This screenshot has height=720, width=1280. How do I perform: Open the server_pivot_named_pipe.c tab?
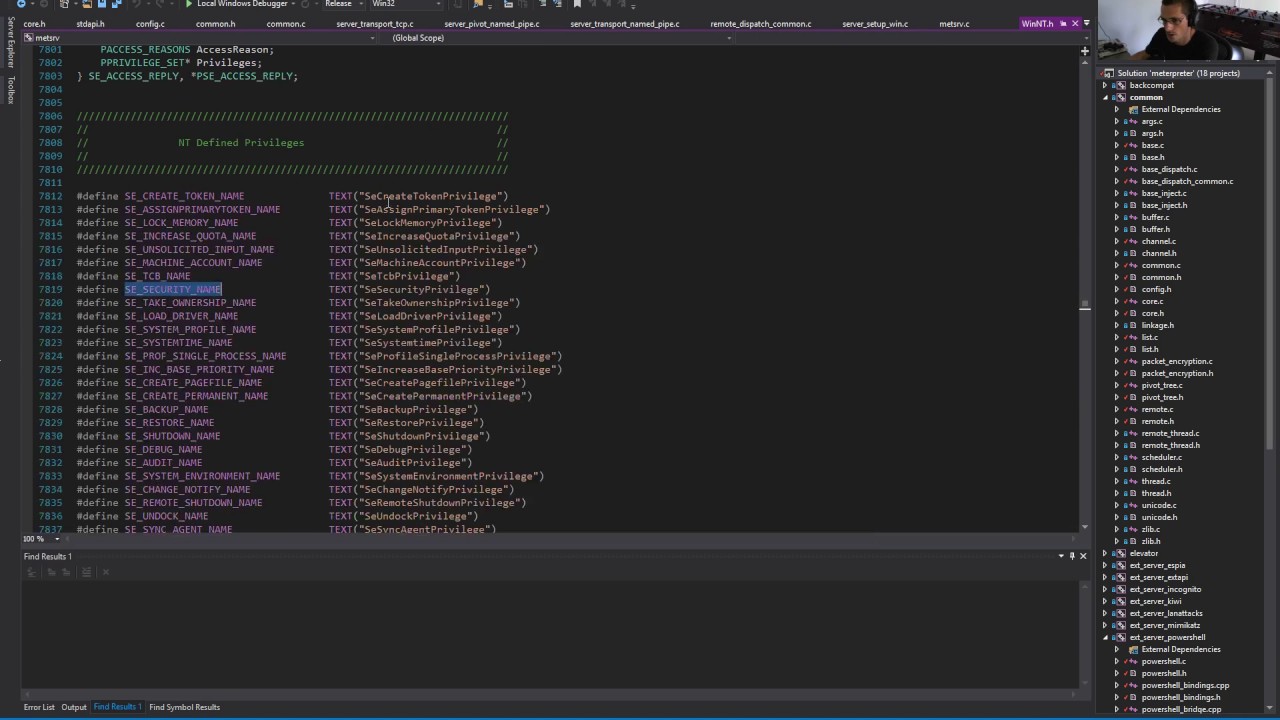tap(492, 24)
